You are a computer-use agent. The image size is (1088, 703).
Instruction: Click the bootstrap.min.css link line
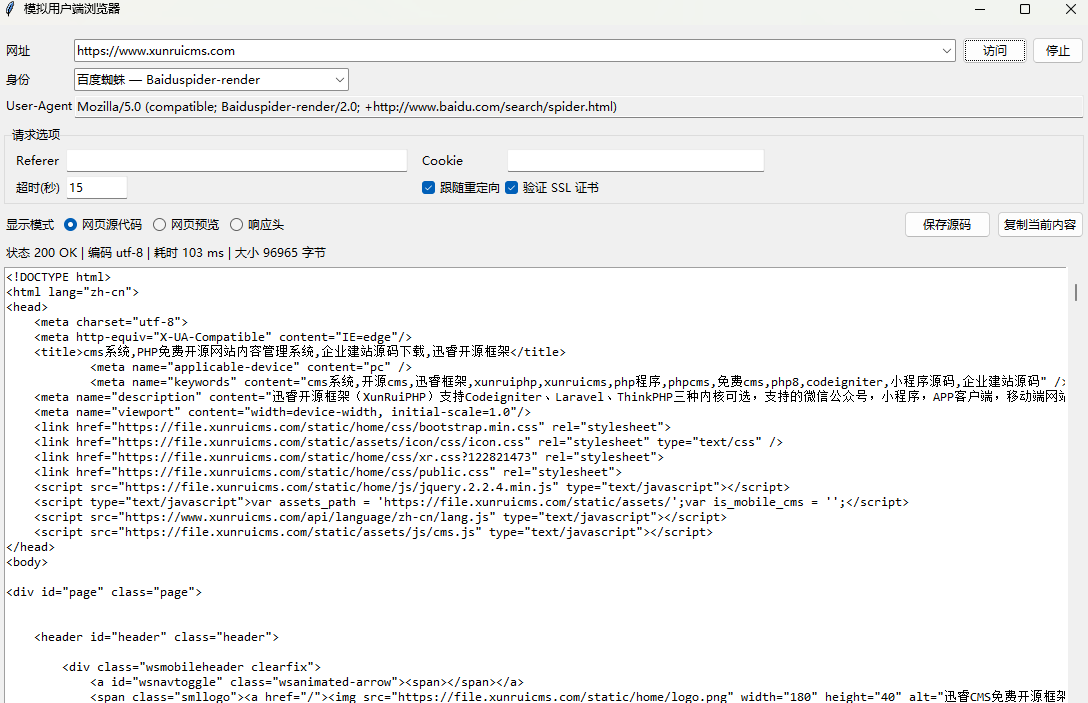click(352, 427)
